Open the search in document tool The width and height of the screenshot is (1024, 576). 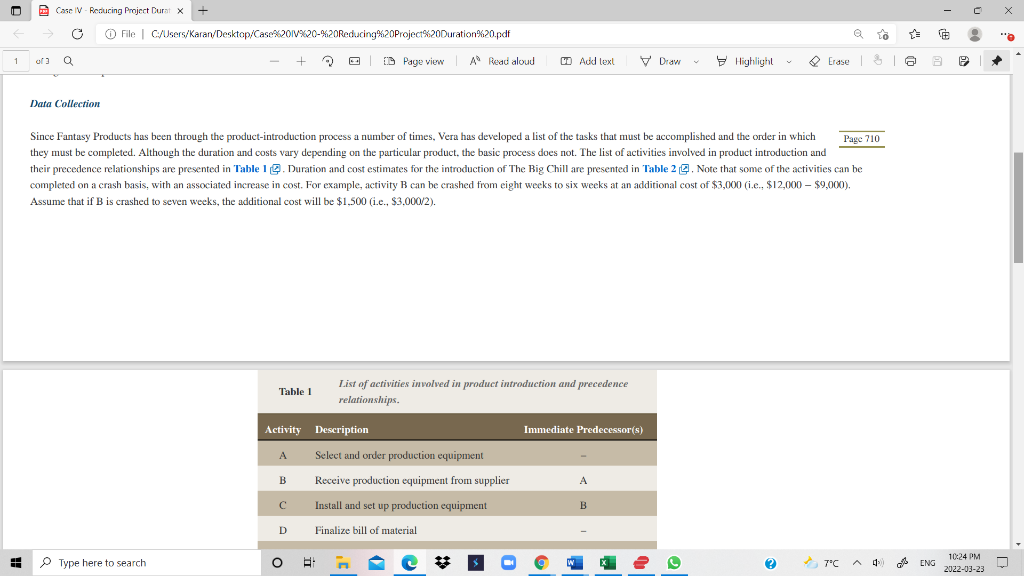pos(66,61)
